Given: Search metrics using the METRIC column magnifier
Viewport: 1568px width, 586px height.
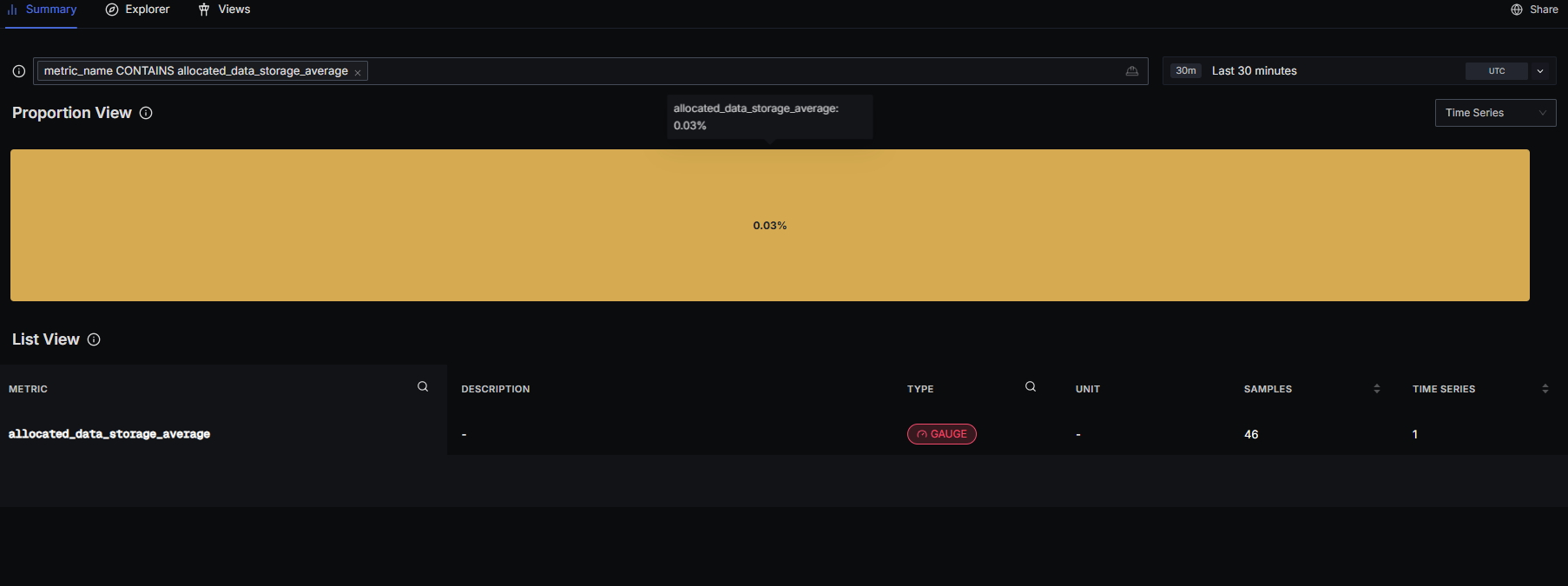Looking at the screenshot, I should point(423,387).
